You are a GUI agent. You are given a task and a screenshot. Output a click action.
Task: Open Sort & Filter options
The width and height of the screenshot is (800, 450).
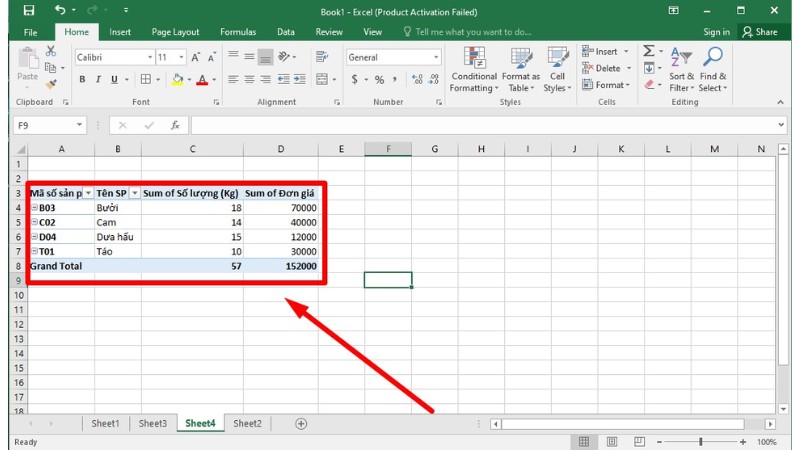coord(681,68)
